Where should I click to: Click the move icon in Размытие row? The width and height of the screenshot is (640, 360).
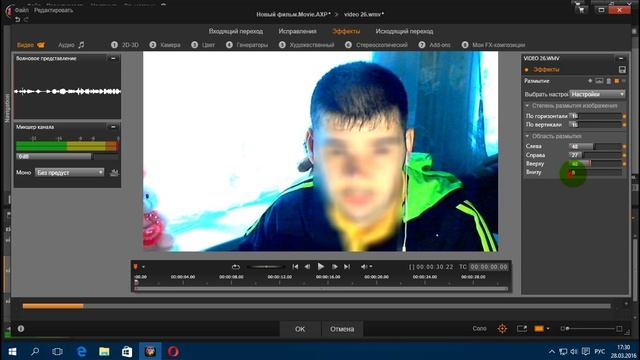(x=590, y=81)
